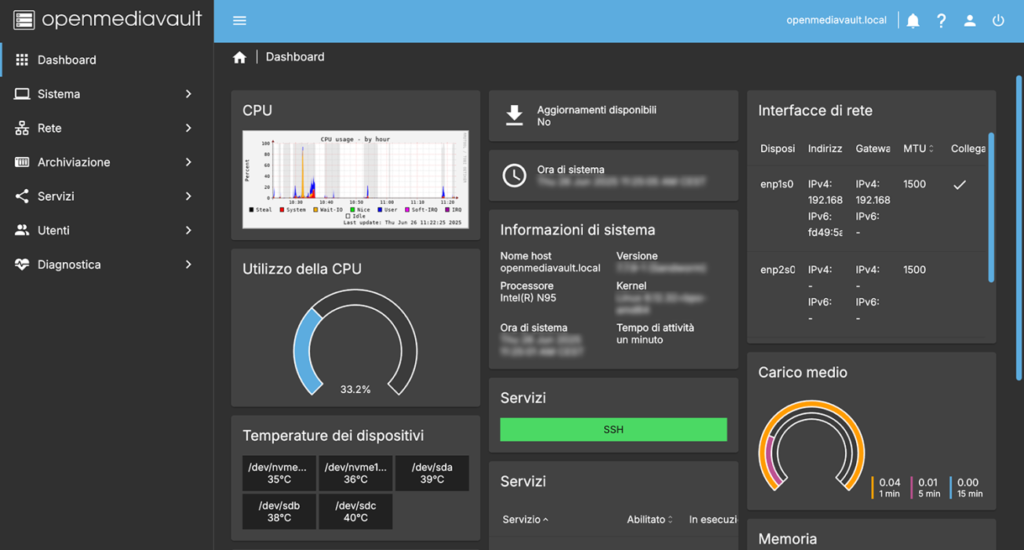Open the Sistema menu item
Screen dimensions: 1024x550
pos(106,94)
